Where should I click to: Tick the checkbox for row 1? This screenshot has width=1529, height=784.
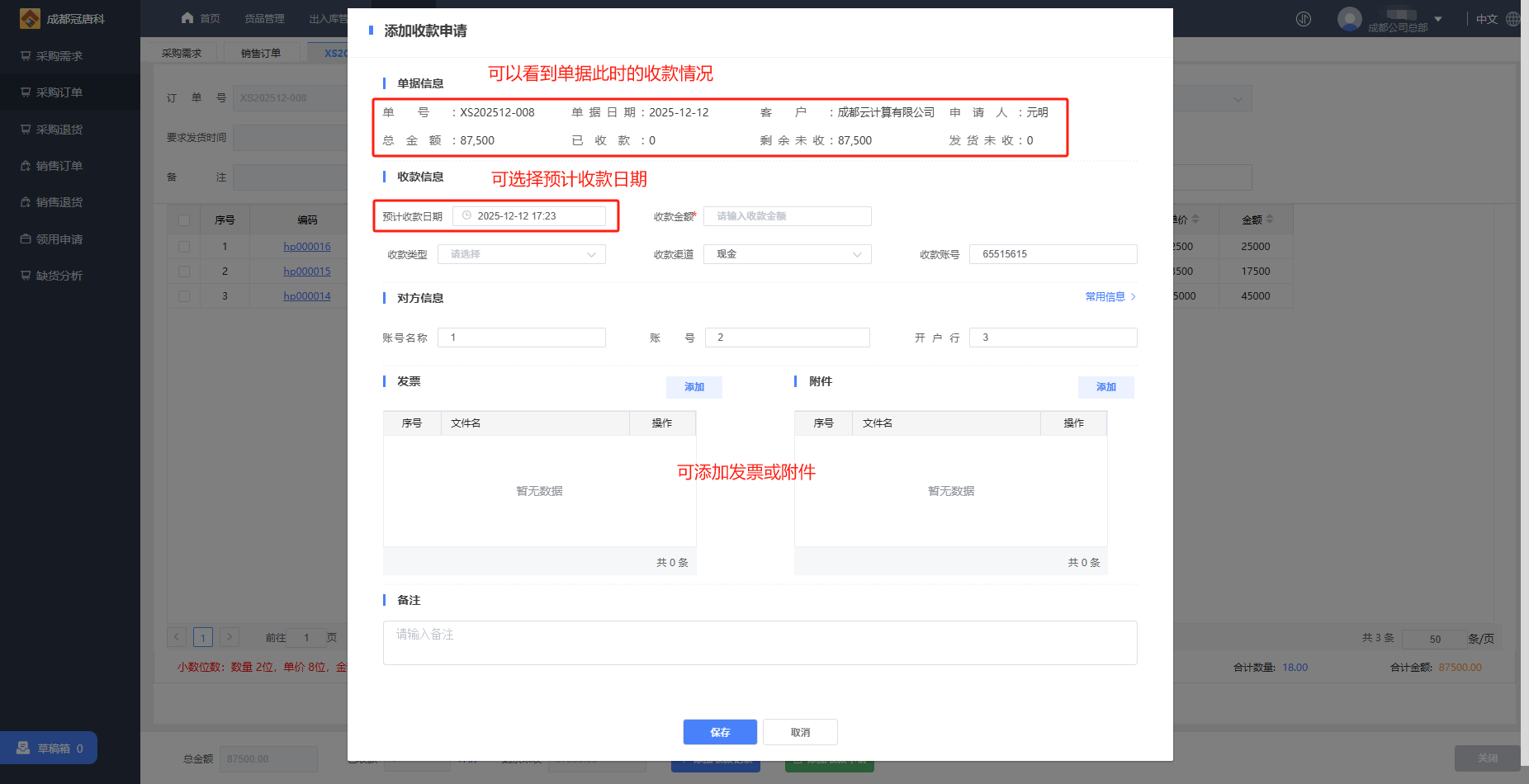coord(184,247)
